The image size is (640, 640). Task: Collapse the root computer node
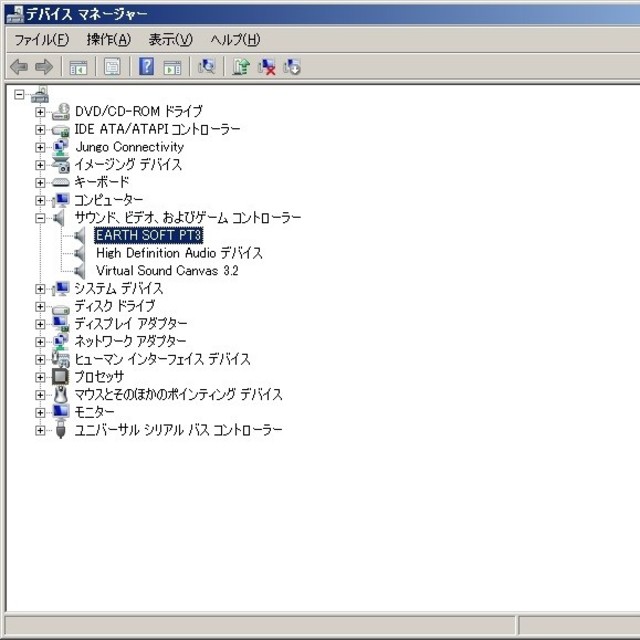(x=19, y=95)
